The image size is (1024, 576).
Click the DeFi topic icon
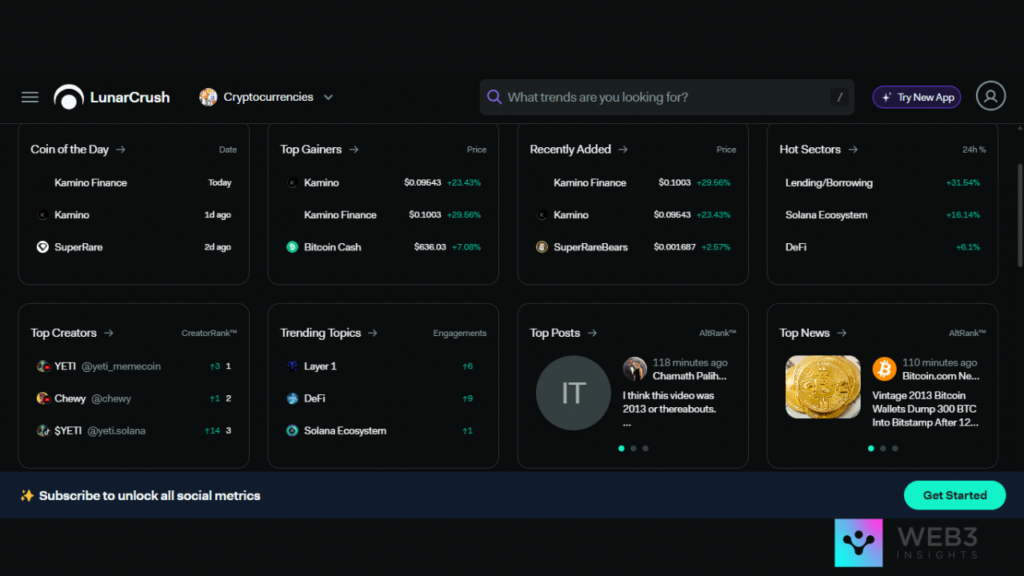pos(292,398)
